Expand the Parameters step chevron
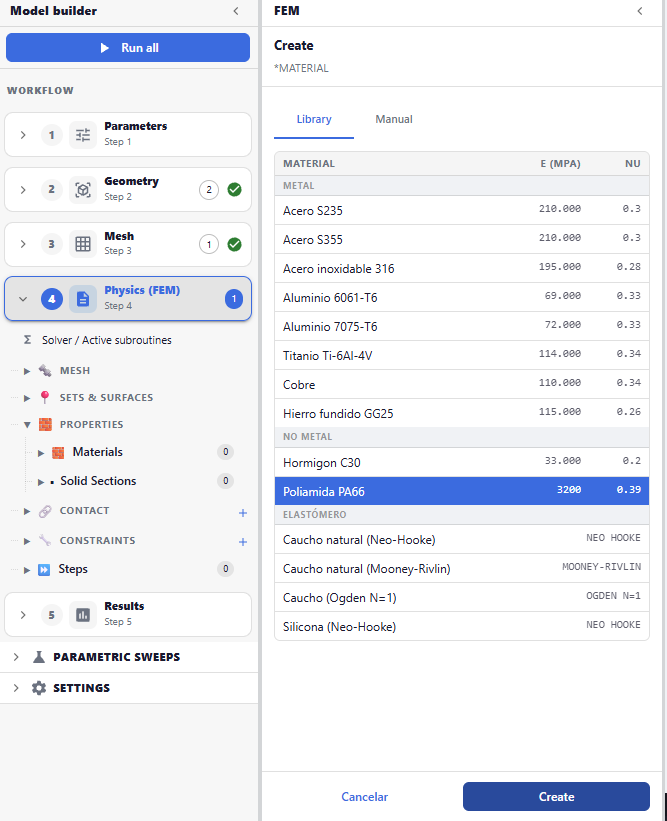 (x=23, y=135)
